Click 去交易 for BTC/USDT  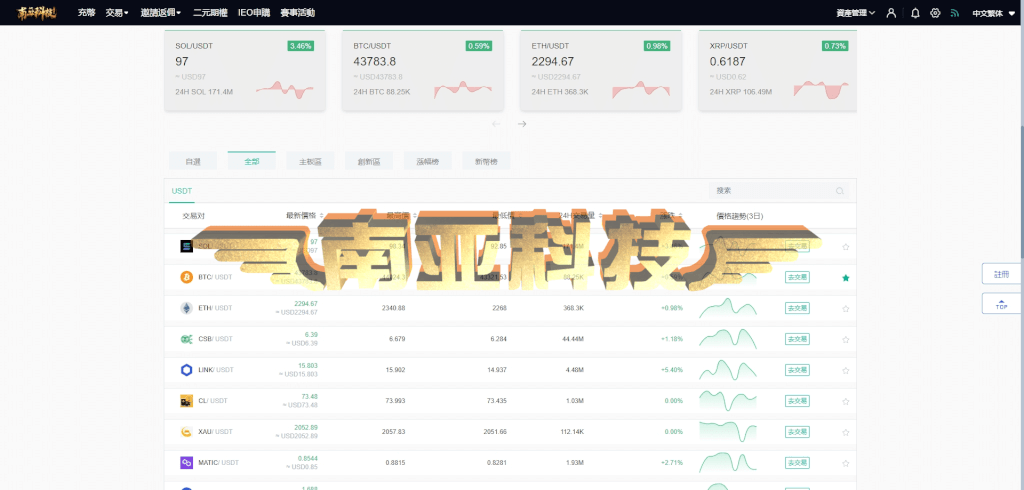tap(797, 277)
